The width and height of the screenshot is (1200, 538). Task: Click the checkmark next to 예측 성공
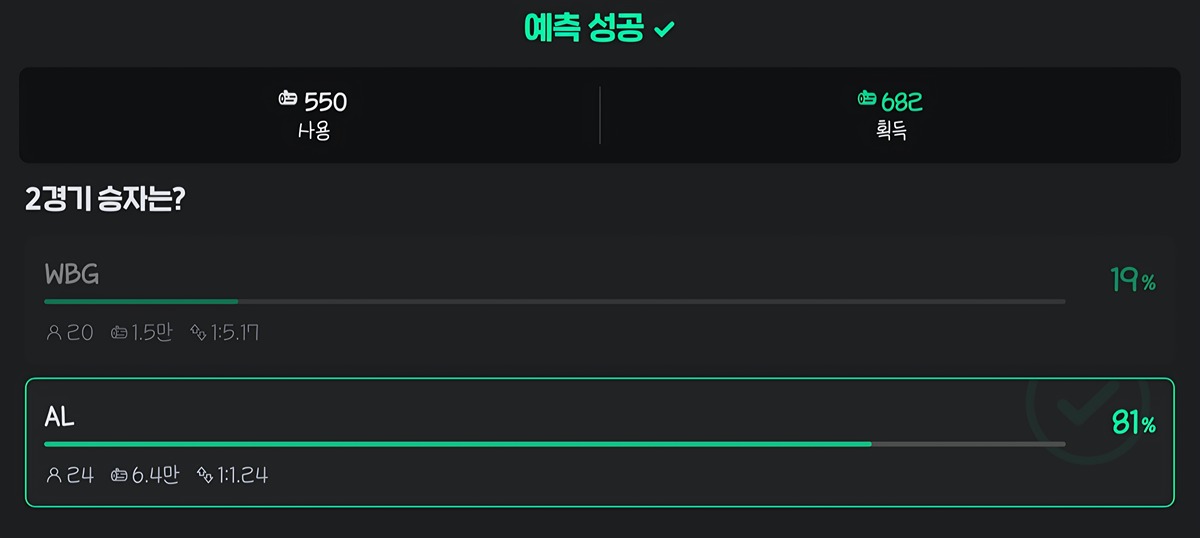pos(664,29)
